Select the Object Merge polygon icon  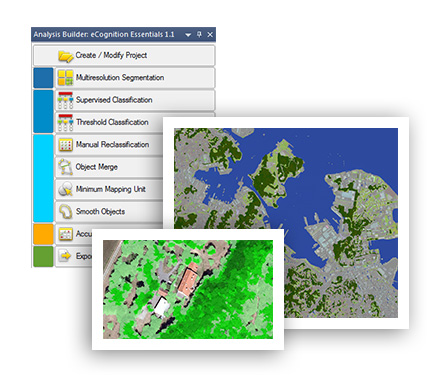65,167
